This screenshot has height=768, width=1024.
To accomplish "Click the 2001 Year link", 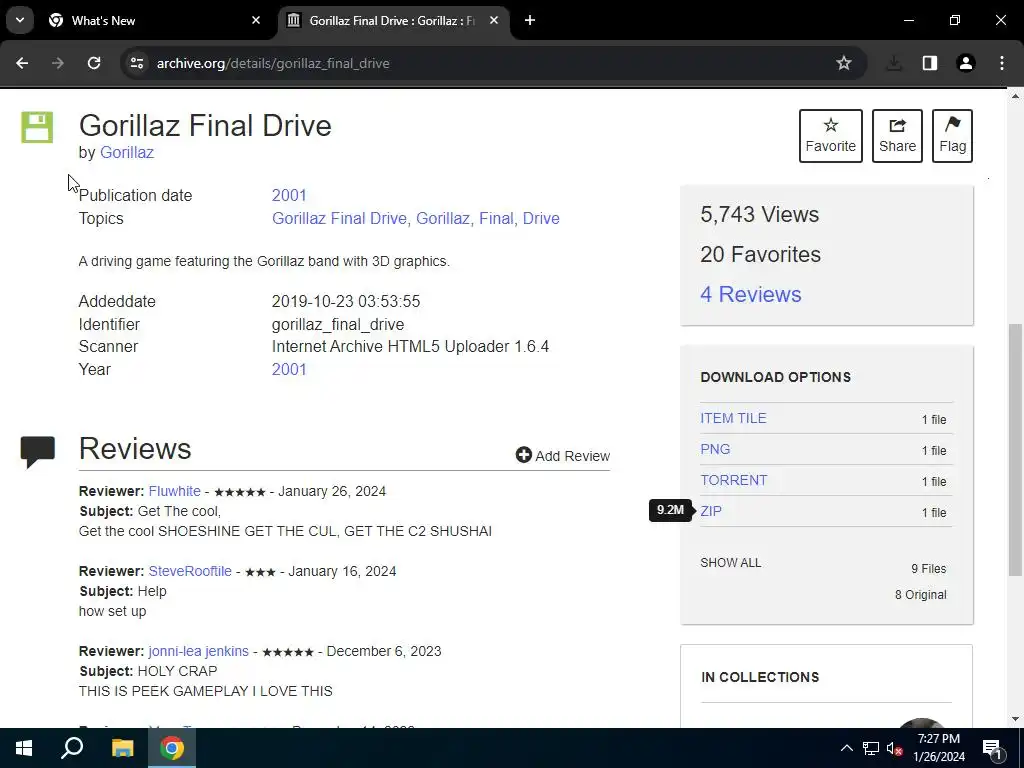I will [x=289, y=369].
